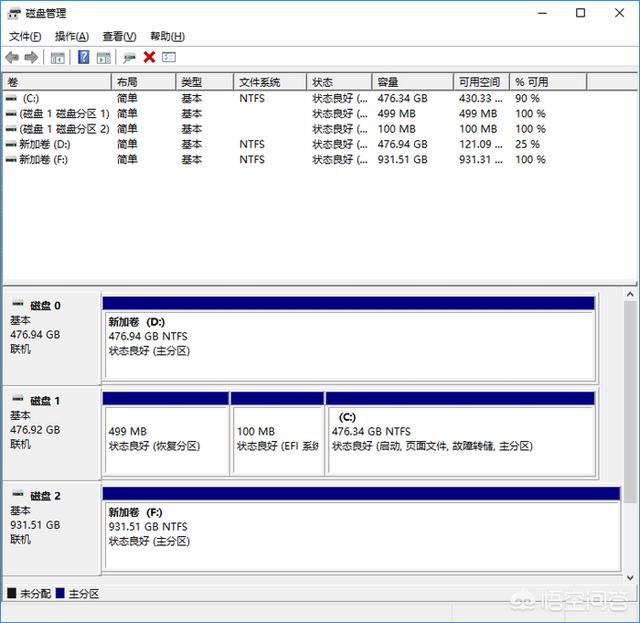Open the 查看(V) menu
The width and height of the screenshot is (640, 623).
[119, 36]
